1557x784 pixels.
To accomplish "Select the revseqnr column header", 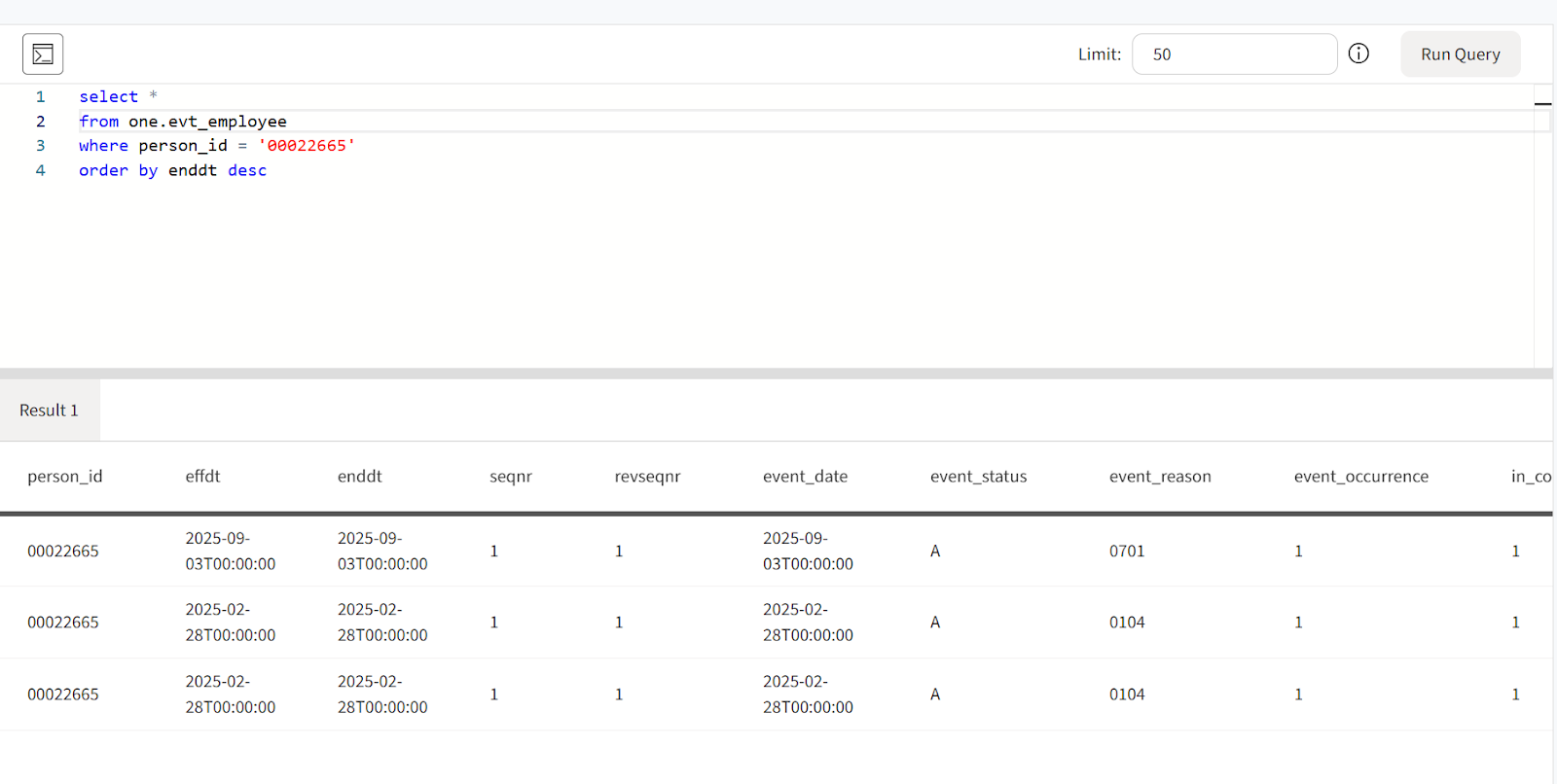I will click(647, 477).
